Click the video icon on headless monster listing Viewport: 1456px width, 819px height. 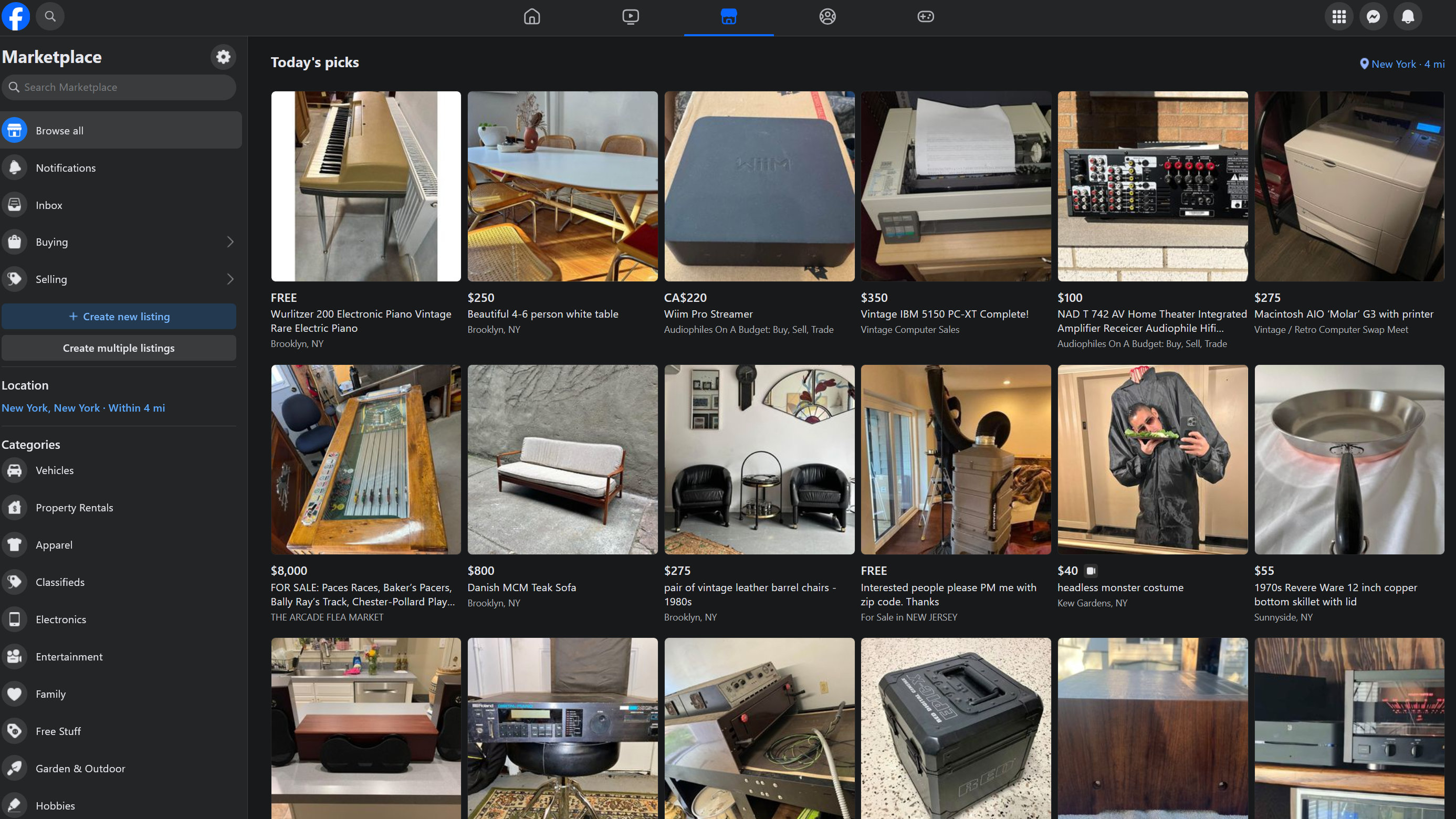(x=1091, y=570)
